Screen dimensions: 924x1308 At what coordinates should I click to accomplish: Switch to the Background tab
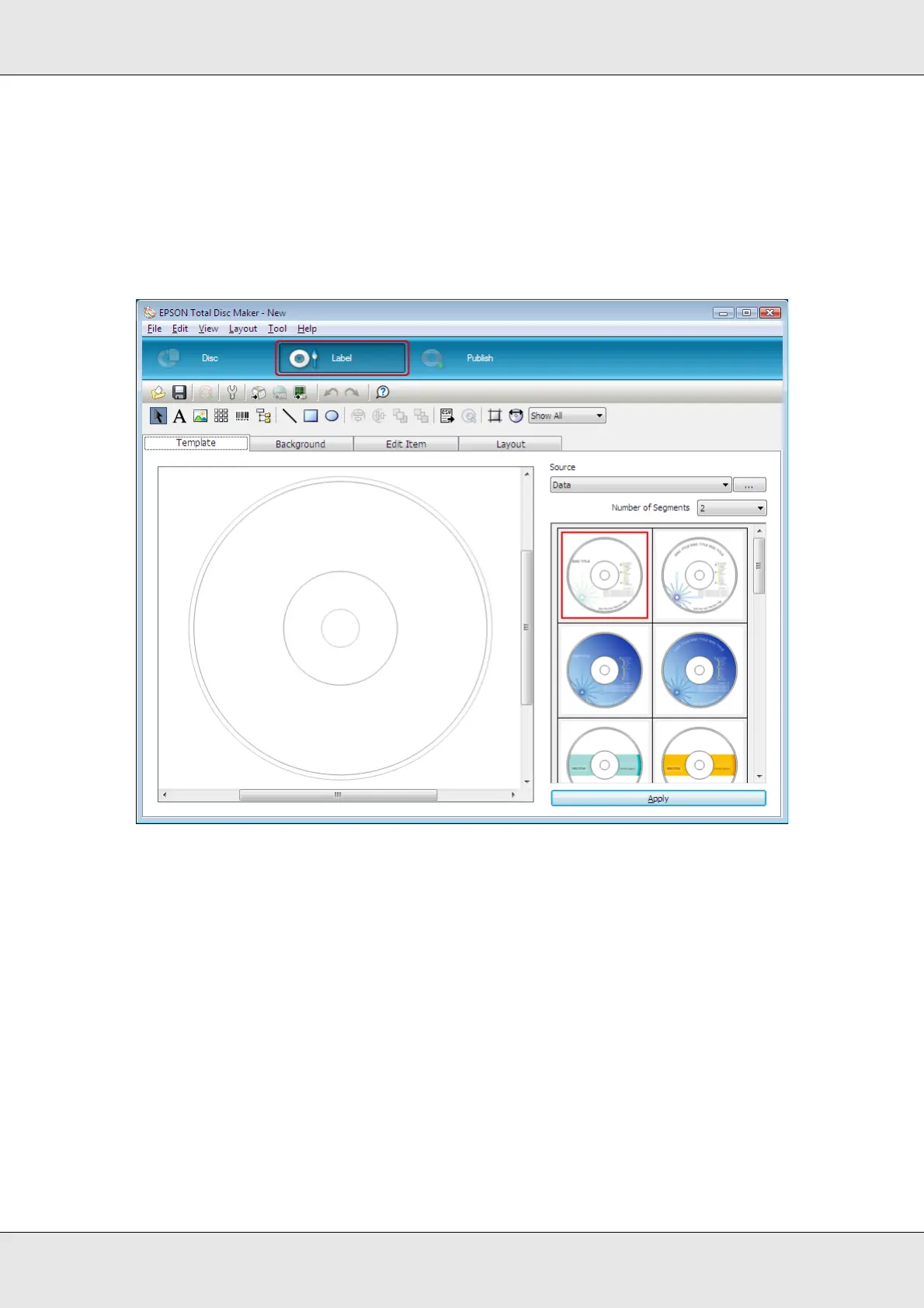(x=300, y=444)
